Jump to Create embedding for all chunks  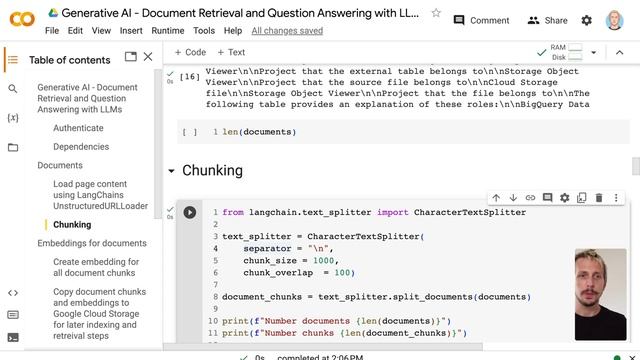pos(96,267)
